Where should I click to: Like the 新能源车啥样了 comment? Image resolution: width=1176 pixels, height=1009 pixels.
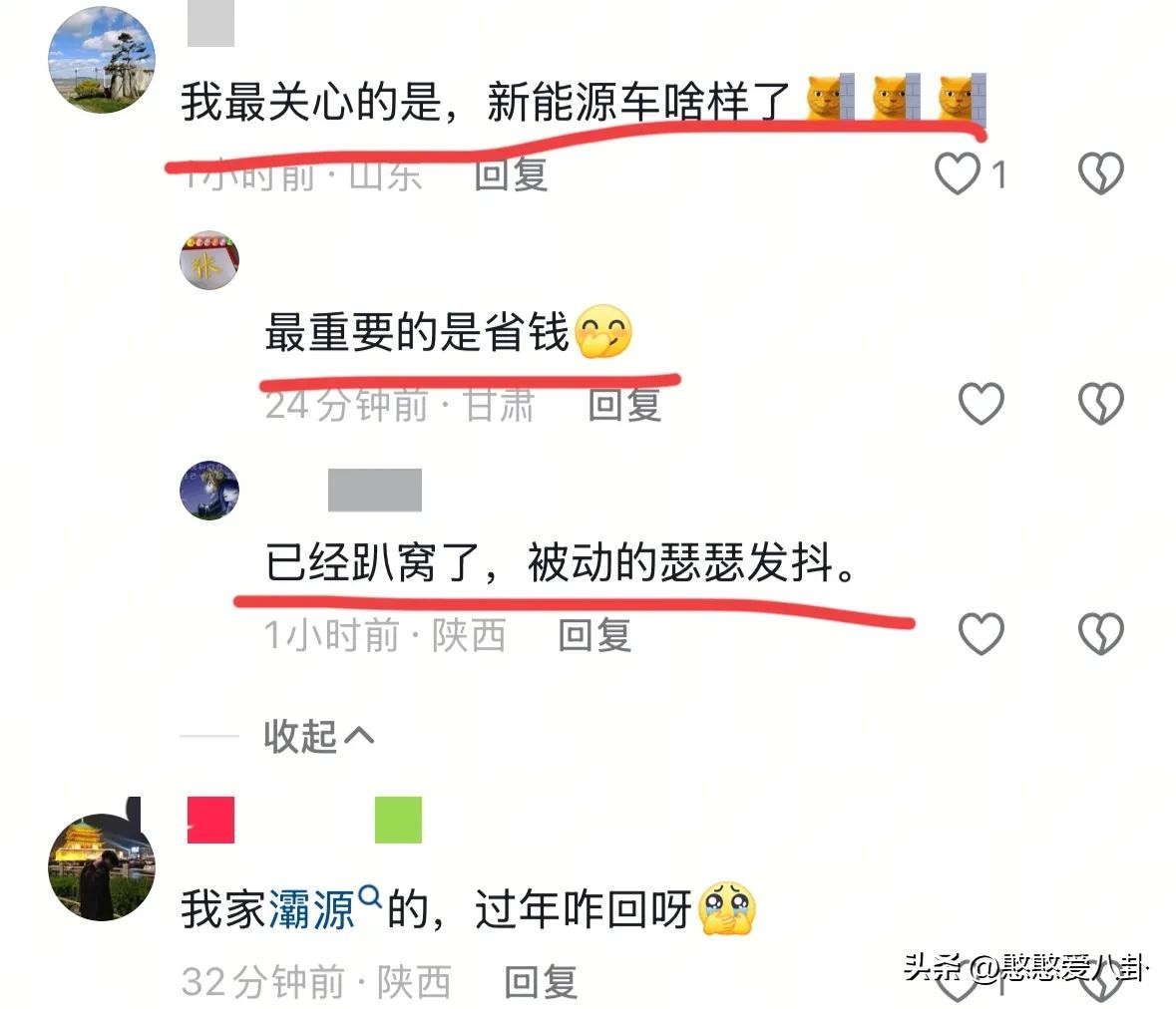(958, 173)
